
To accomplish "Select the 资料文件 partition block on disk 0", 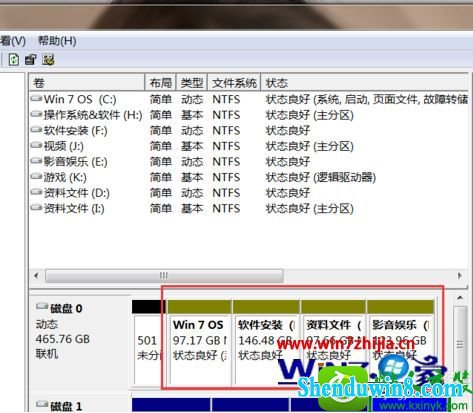I will tap(333, 342).
